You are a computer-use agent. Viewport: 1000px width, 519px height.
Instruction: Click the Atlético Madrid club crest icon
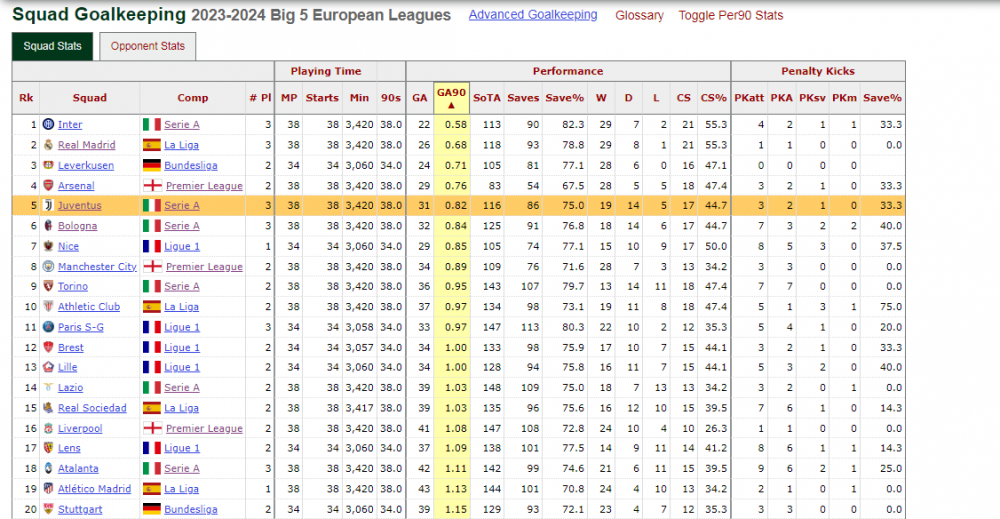[48, 489]
